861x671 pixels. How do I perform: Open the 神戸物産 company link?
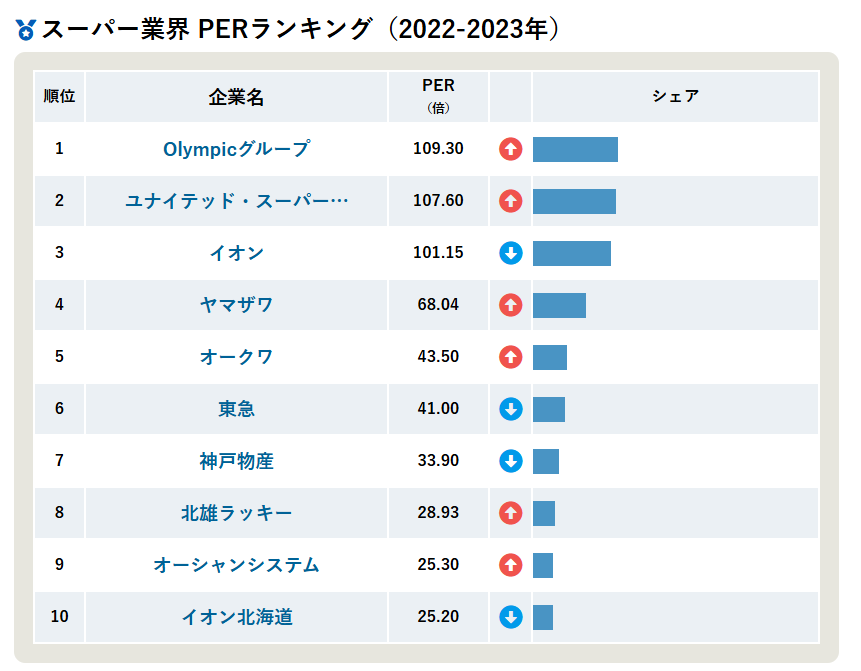click(x=236, y=461)
